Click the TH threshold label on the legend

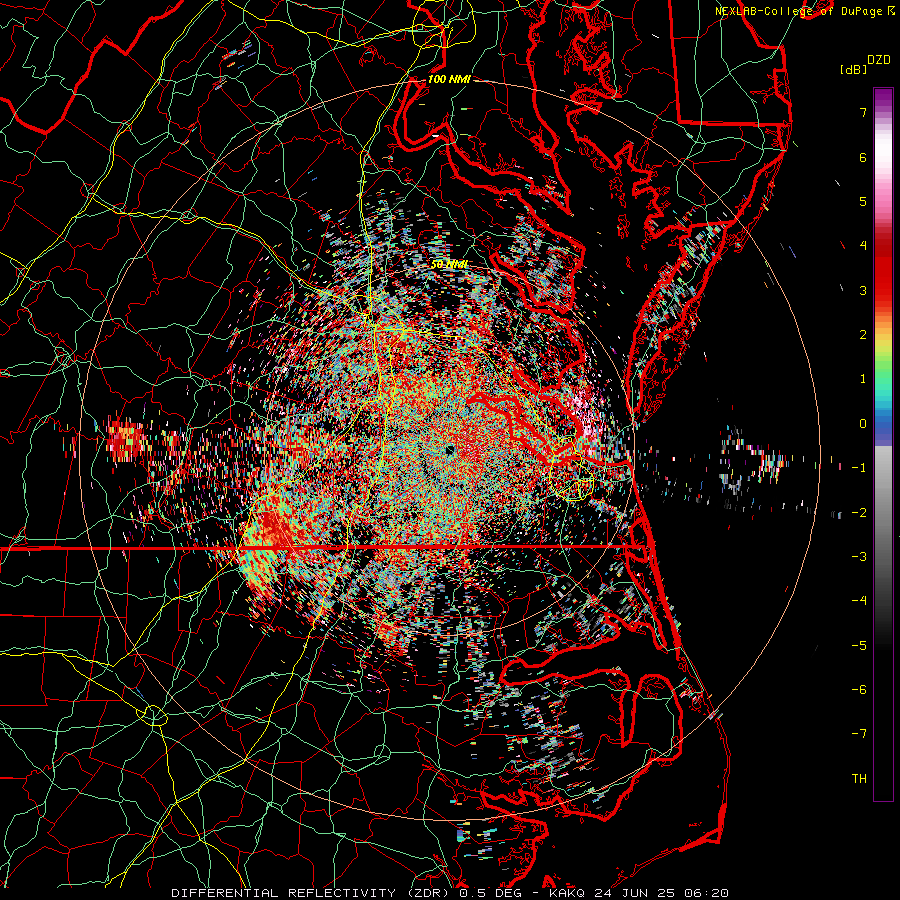[859, 779]
